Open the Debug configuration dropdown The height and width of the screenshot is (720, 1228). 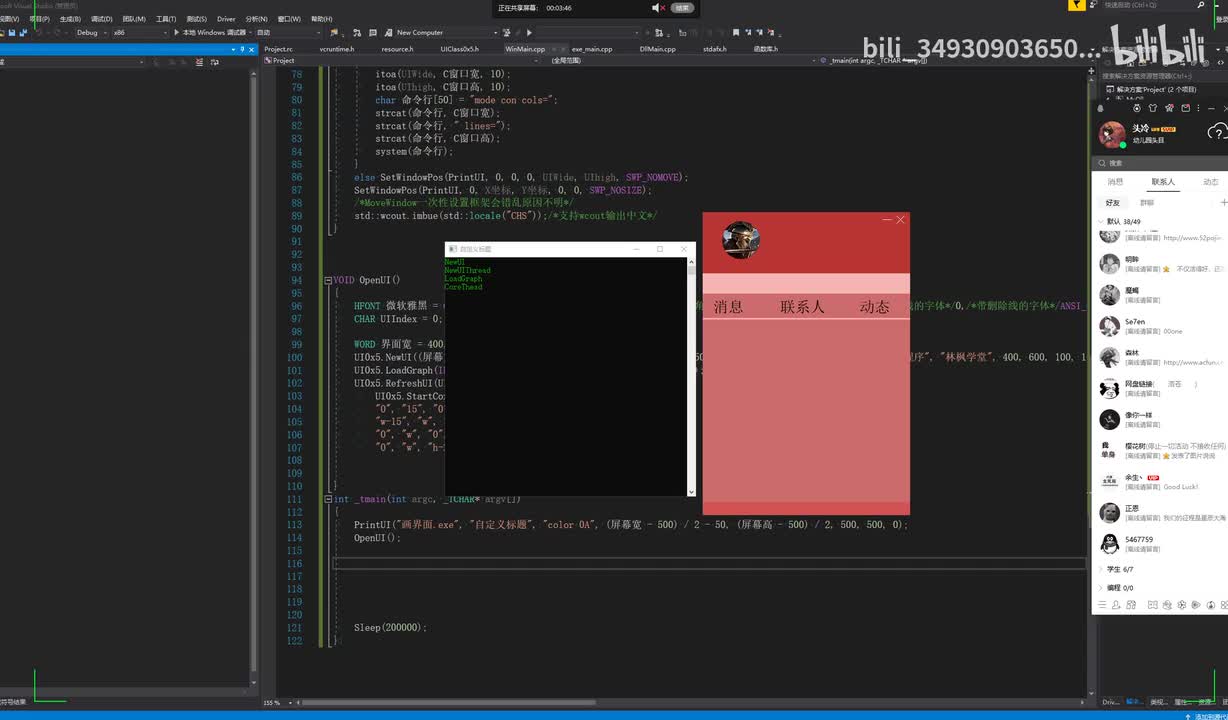click(x=90, y=32)
